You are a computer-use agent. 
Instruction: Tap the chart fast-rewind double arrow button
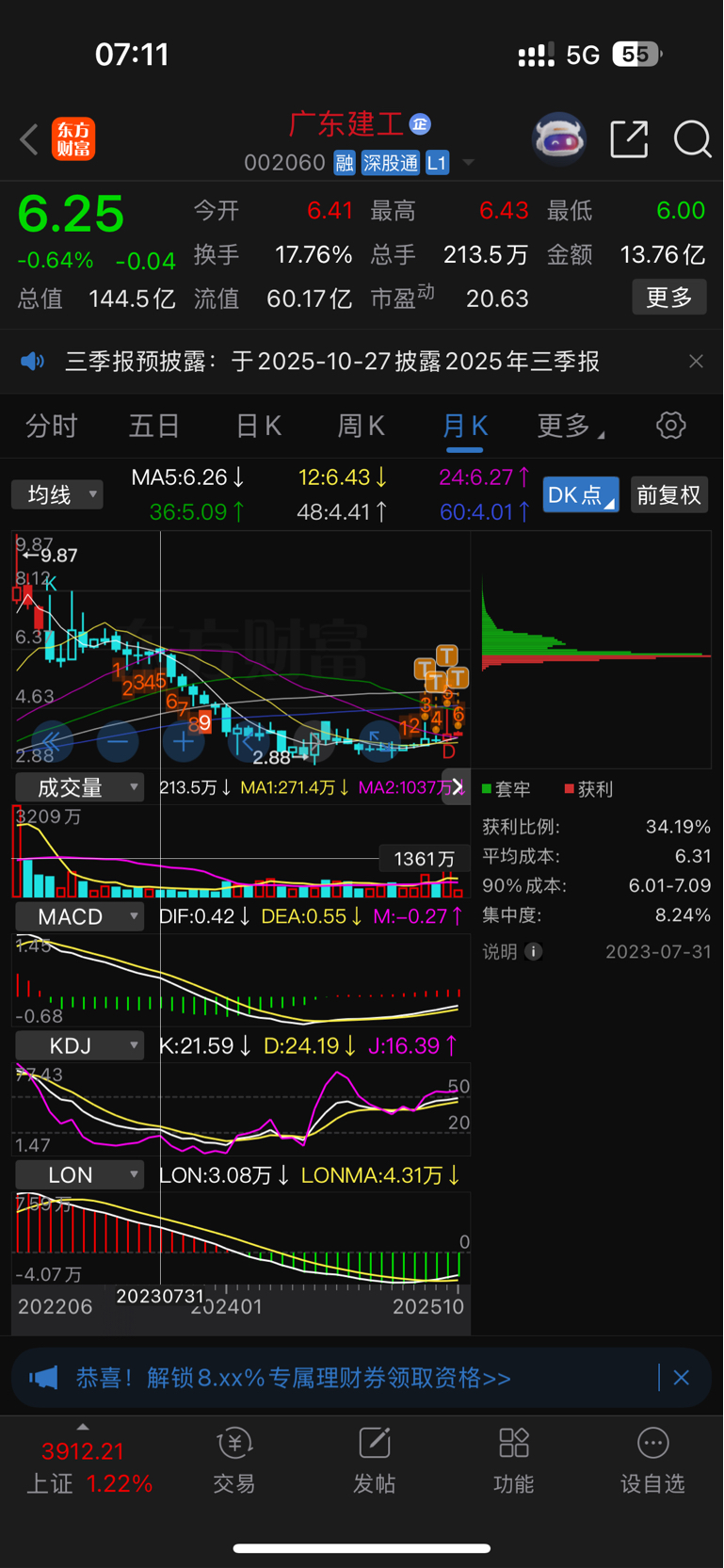[52, 742]
